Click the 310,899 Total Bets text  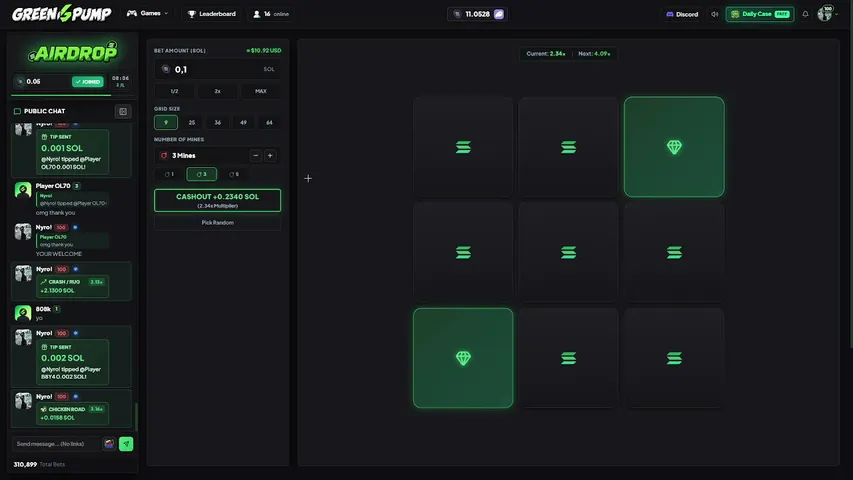click(x=39, y=464)
